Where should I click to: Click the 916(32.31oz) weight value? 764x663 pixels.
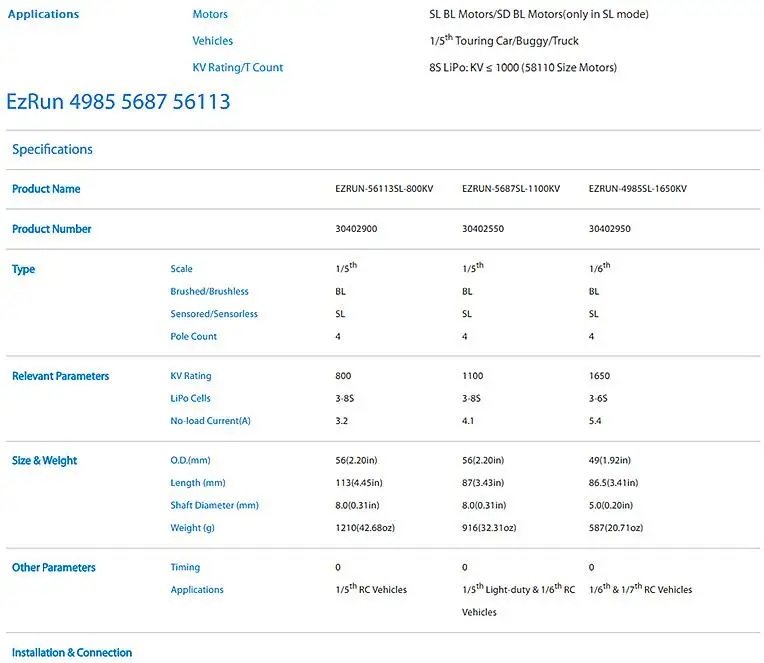tap(489, 528)
